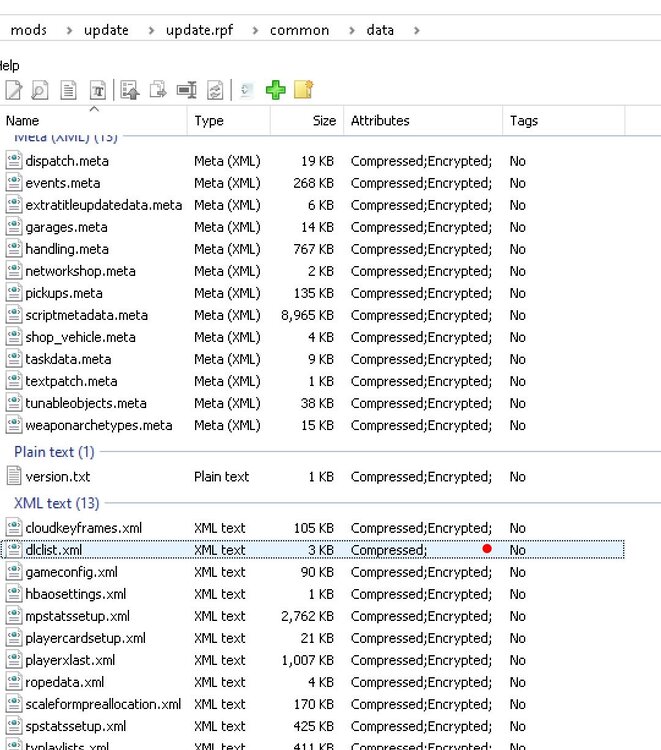The image size is (661, 750).
Task: Click the file icon next to handling.meta
Action: pos(14,248)
